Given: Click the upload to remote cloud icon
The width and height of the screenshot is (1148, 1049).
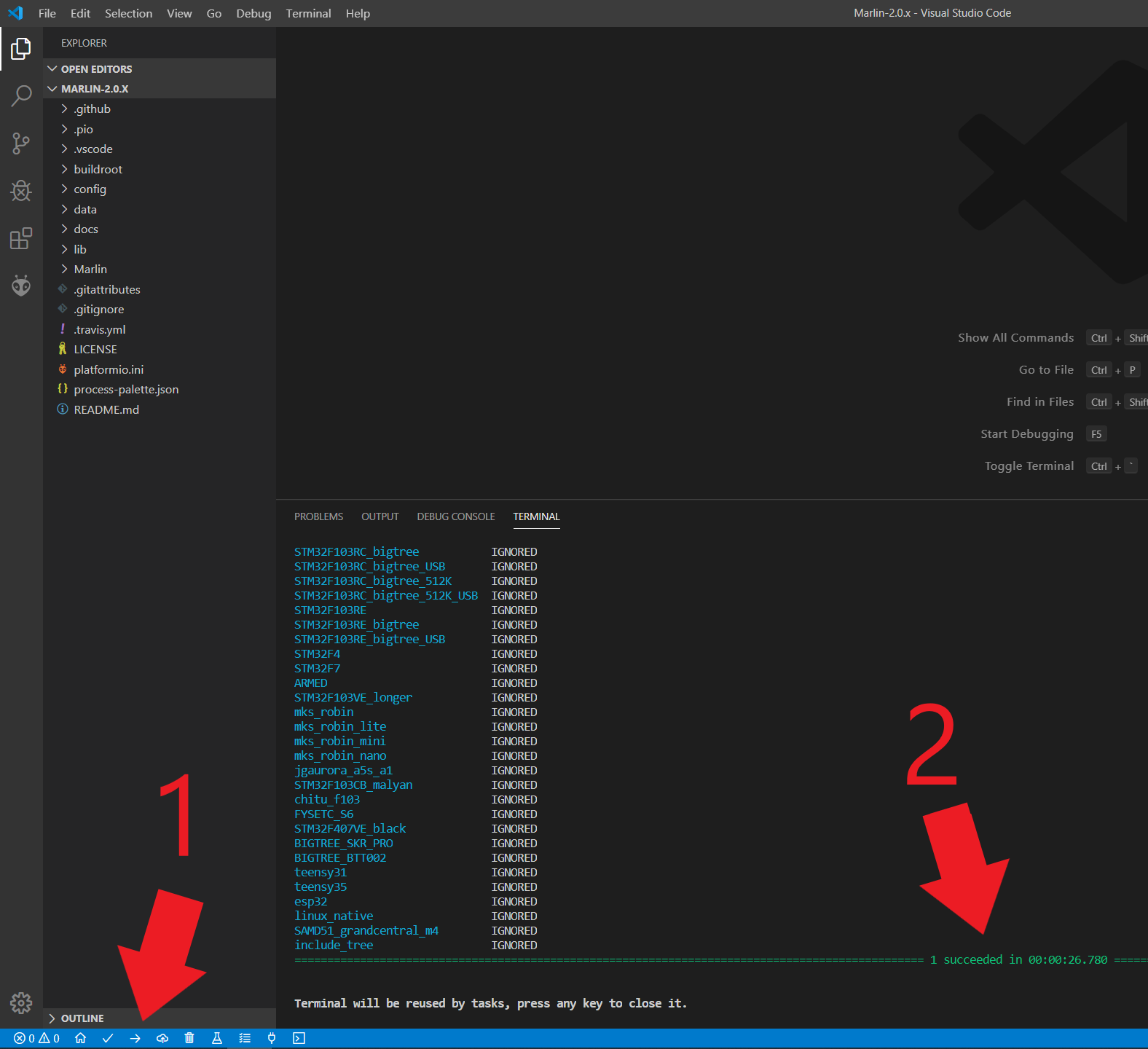Looking at the screenshot, I should click(x=162, y=1039).
